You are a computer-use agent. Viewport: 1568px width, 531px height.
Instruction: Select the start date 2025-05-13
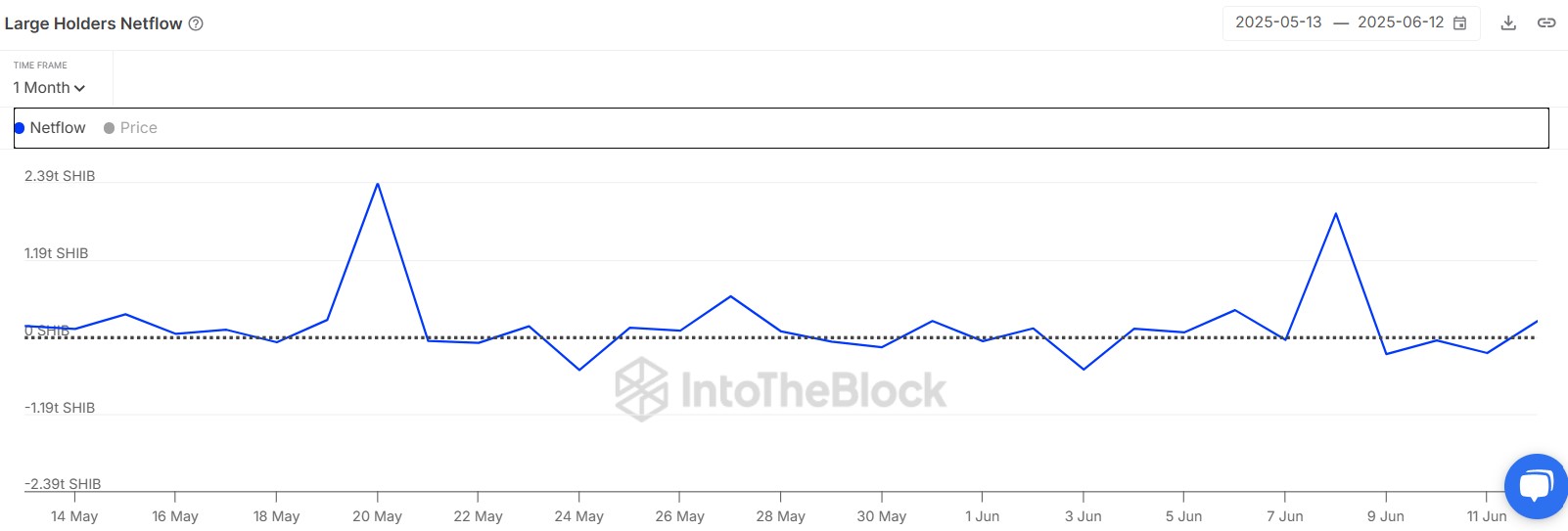pos(1278,22)
